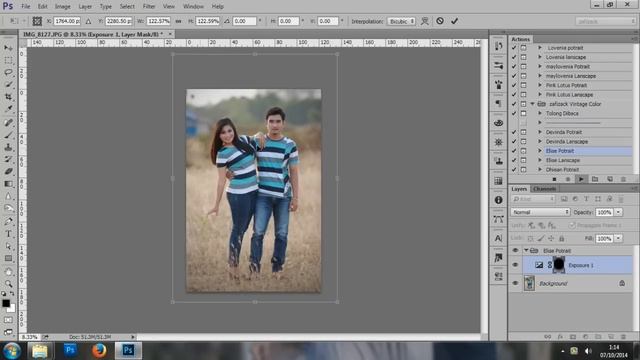Expand the maylovenia Potrait action

click(540, 67)
